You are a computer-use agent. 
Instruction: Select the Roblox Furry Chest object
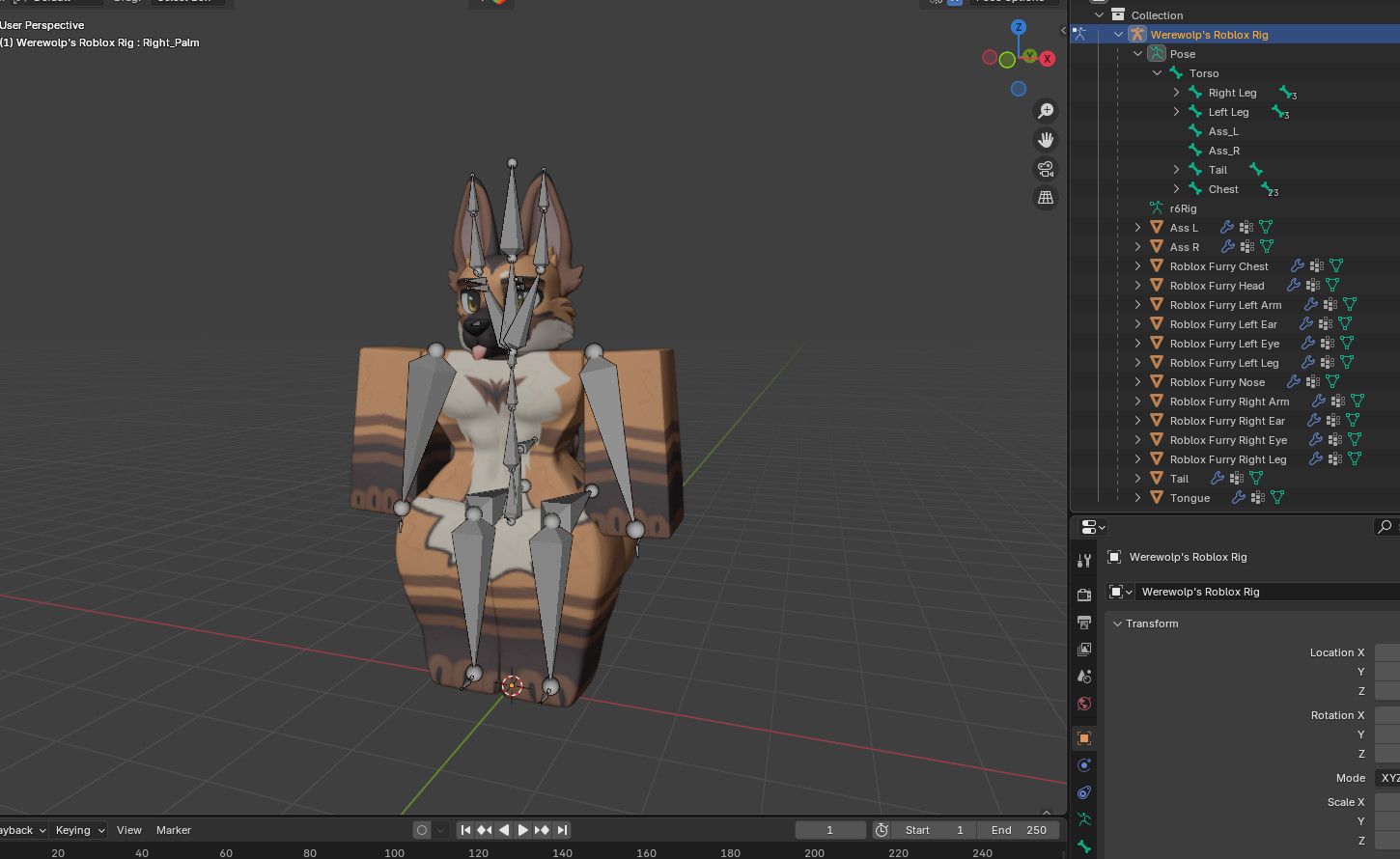[1219, 266]
